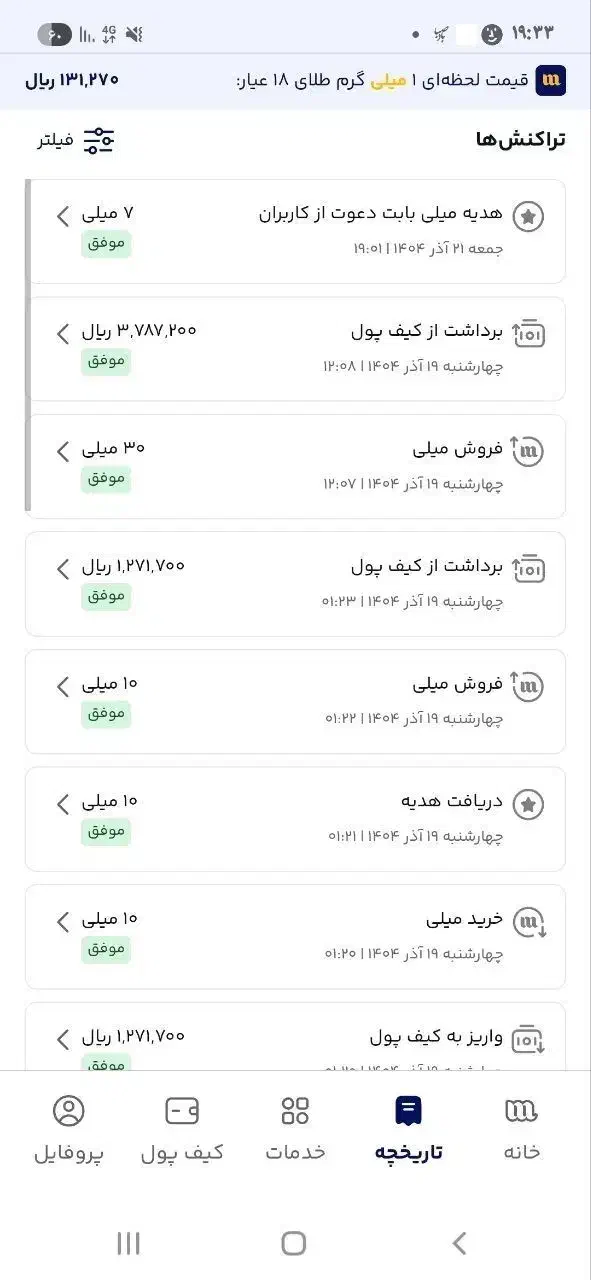The width and height of the screenshot is (591, 1280).
Task: Tap the buy icon beside خرید میلی
Action: pyautogui.click(x=528, y=922)
